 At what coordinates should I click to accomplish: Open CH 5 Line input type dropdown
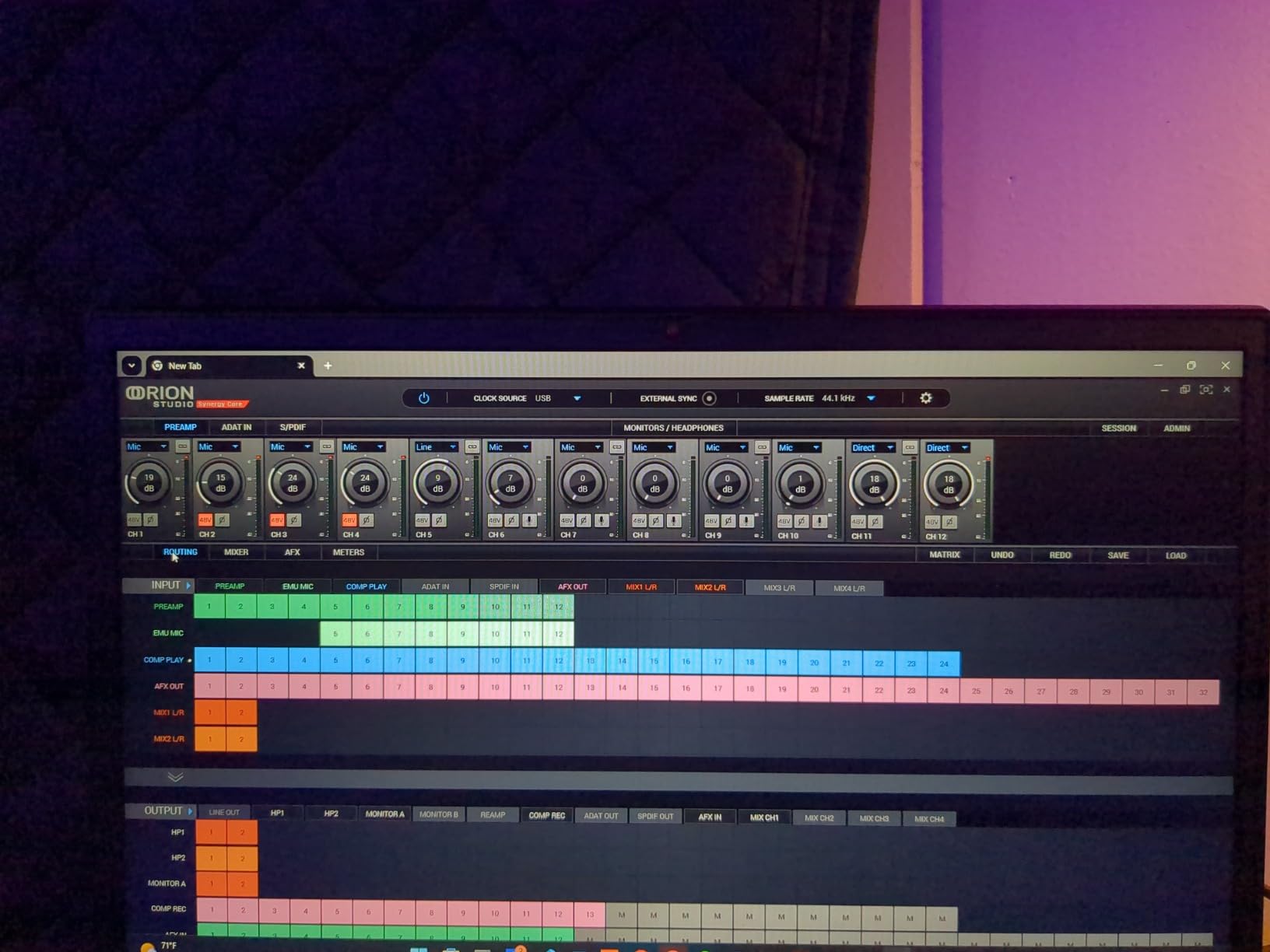tap(437, 447)
